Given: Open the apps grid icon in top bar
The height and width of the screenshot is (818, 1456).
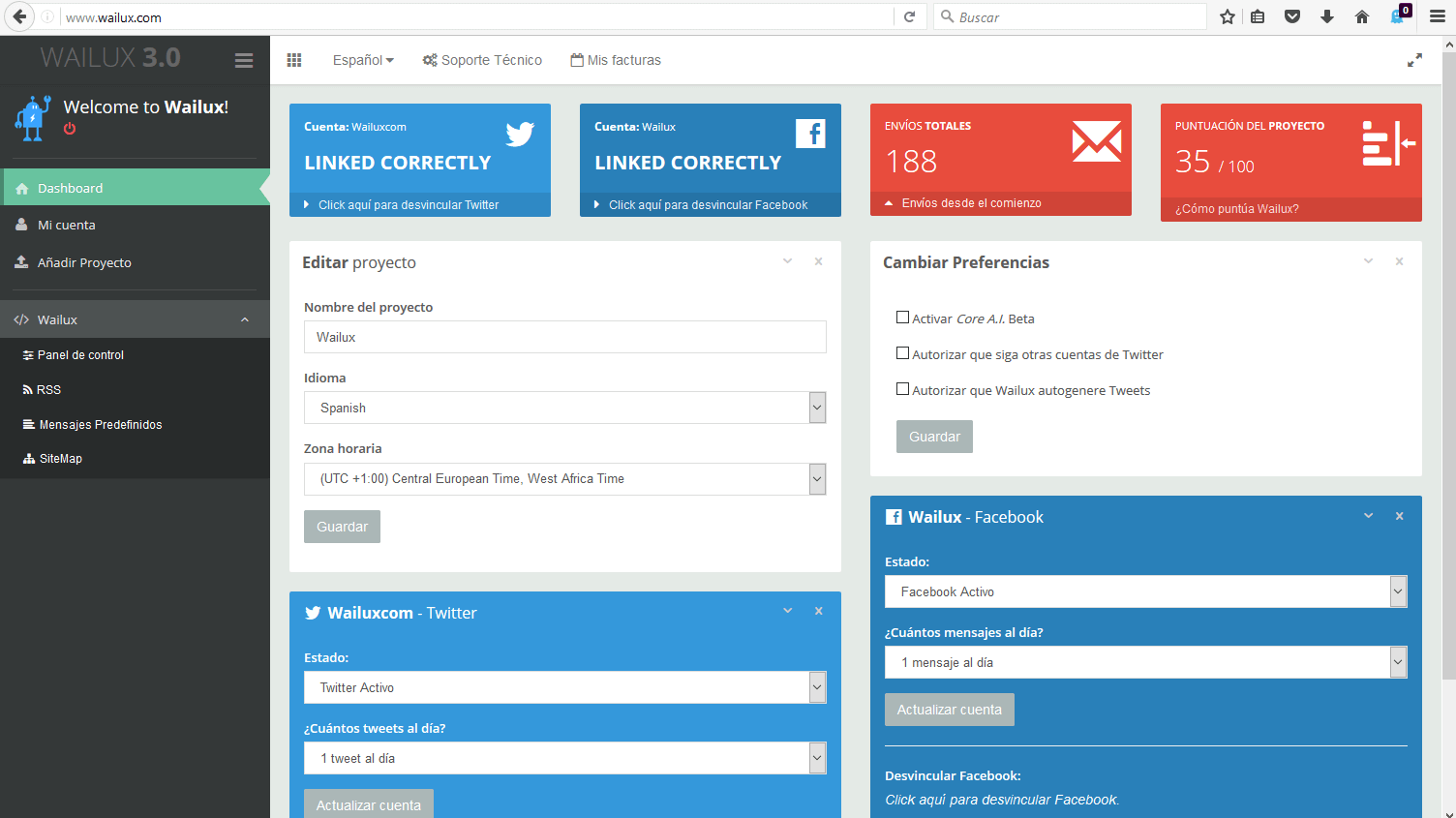Looking at the screenshot, I should pyautogui.click(x=294, y=60).
